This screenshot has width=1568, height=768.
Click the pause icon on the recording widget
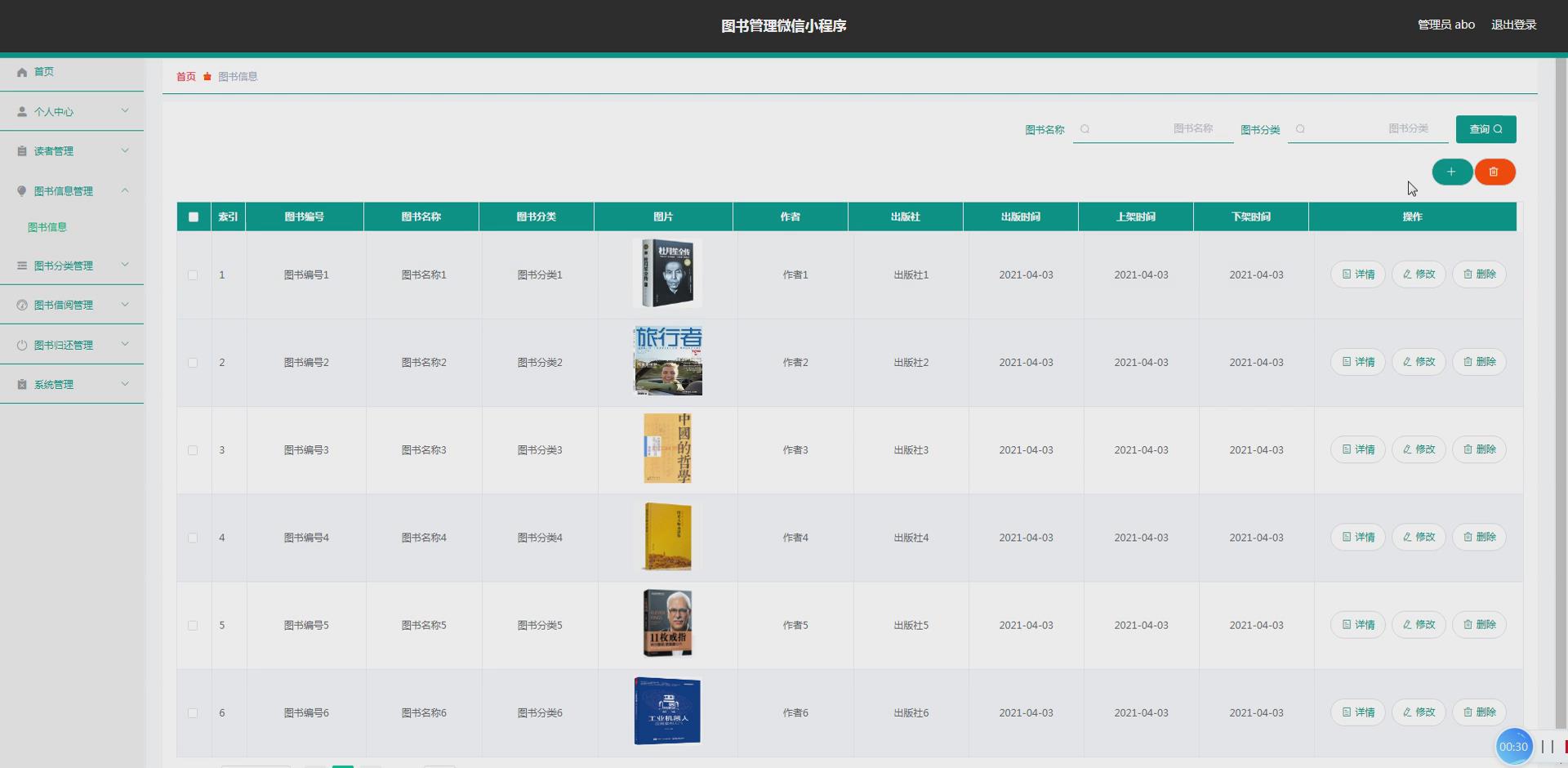[1548, 747]
